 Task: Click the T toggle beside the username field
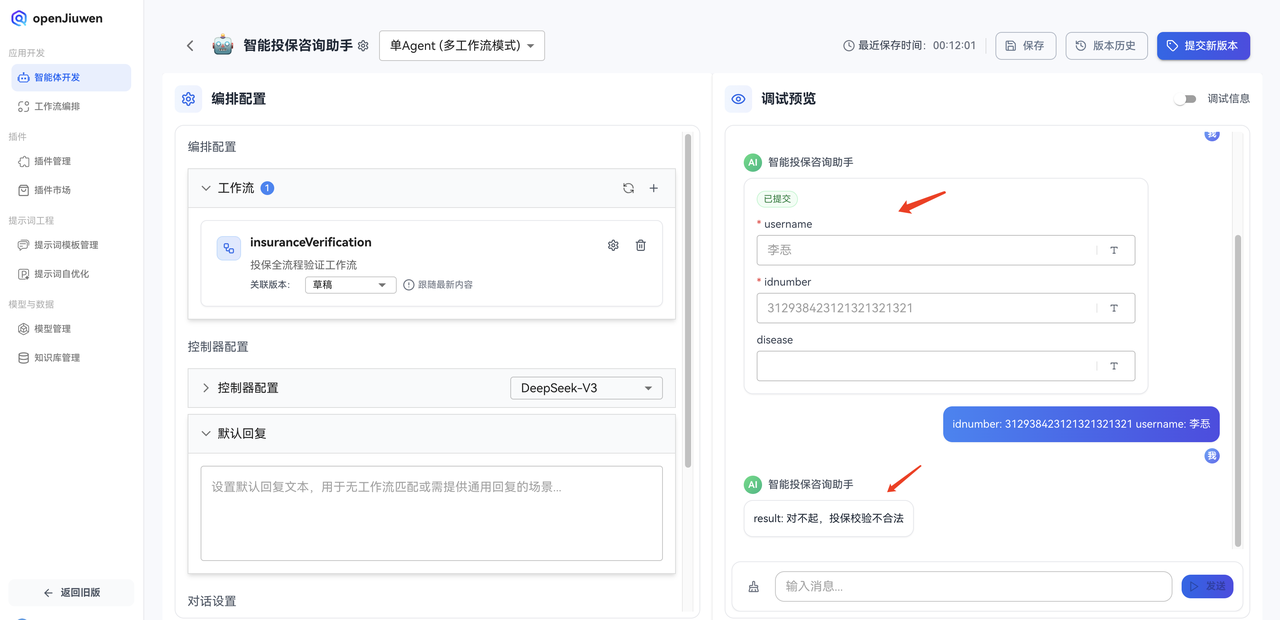pyautogui.click(x=1114, y=249)
